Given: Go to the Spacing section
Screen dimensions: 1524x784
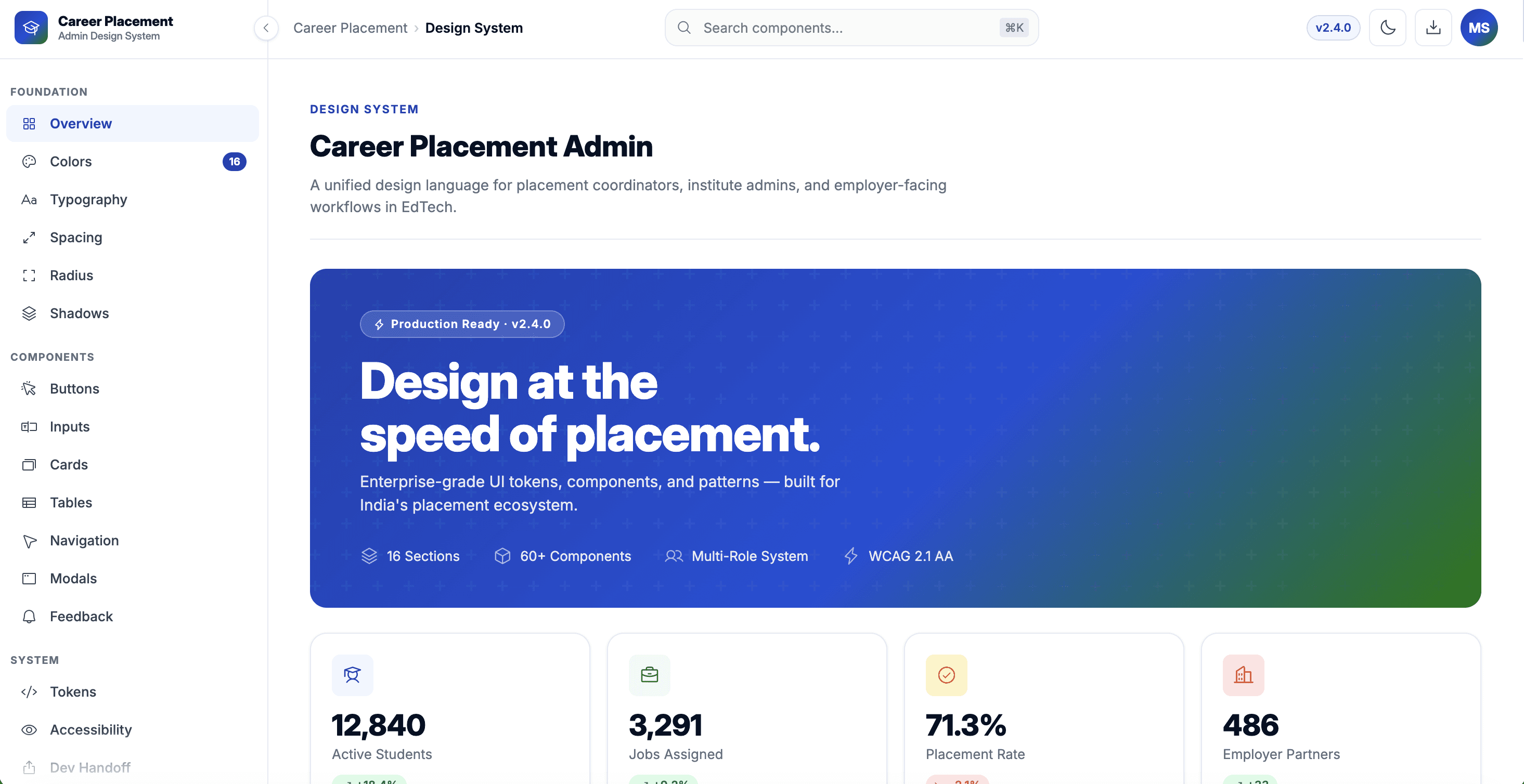Looking at the screenshot, I should 133,237.
